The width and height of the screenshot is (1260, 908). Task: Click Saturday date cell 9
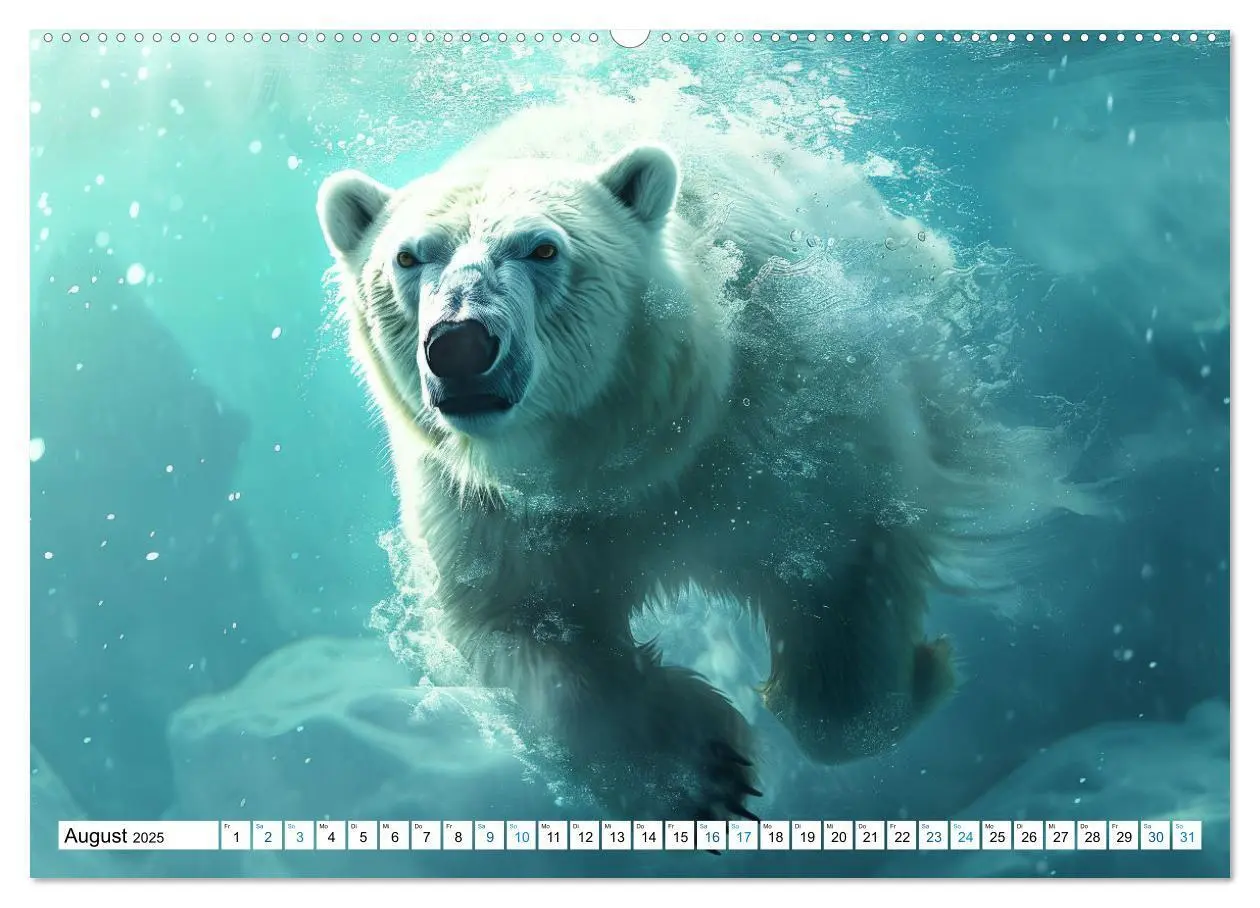click(x=489, y=836)
